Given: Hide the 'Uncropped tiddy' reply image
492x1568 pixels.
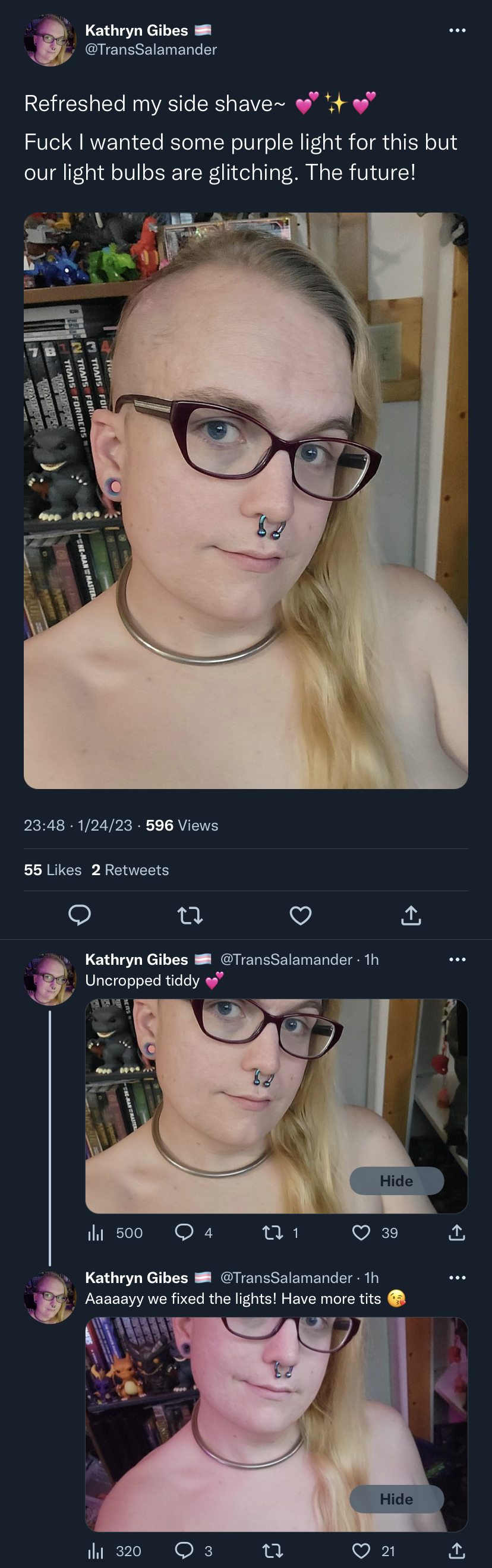Looking at the screenshot, I should click(396, 1181).
